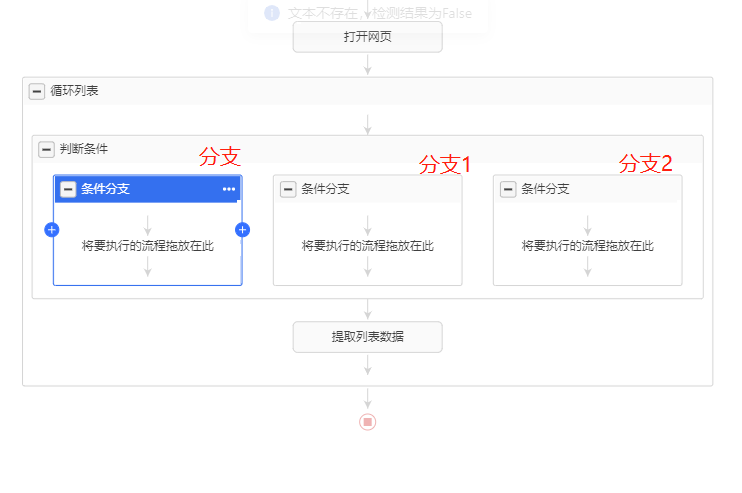742x493 pixels.
Task: Collapse the selected blue 条件分支 branch
Action: point(68,189)
